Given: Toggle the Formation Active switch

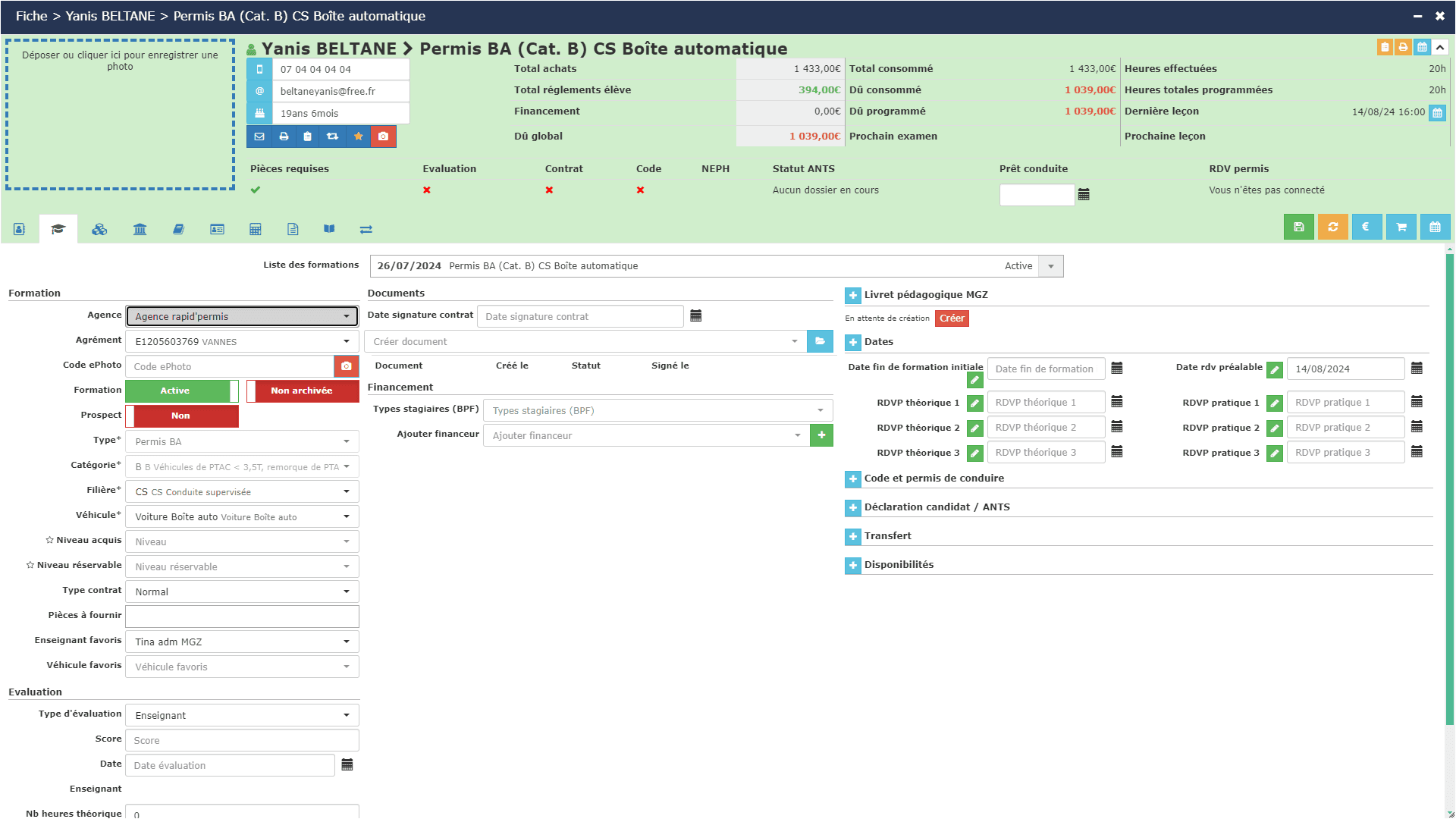Looking at the screenshot, I should click(182, 391).
